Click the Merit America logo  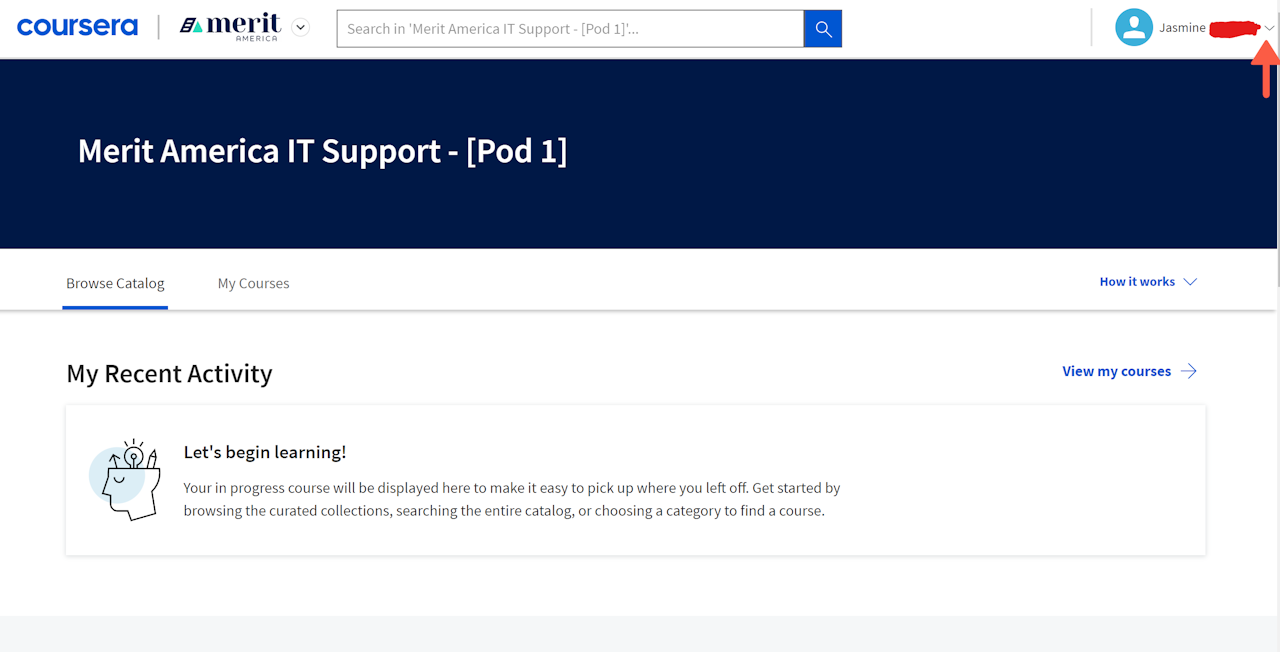pos(230,27)
